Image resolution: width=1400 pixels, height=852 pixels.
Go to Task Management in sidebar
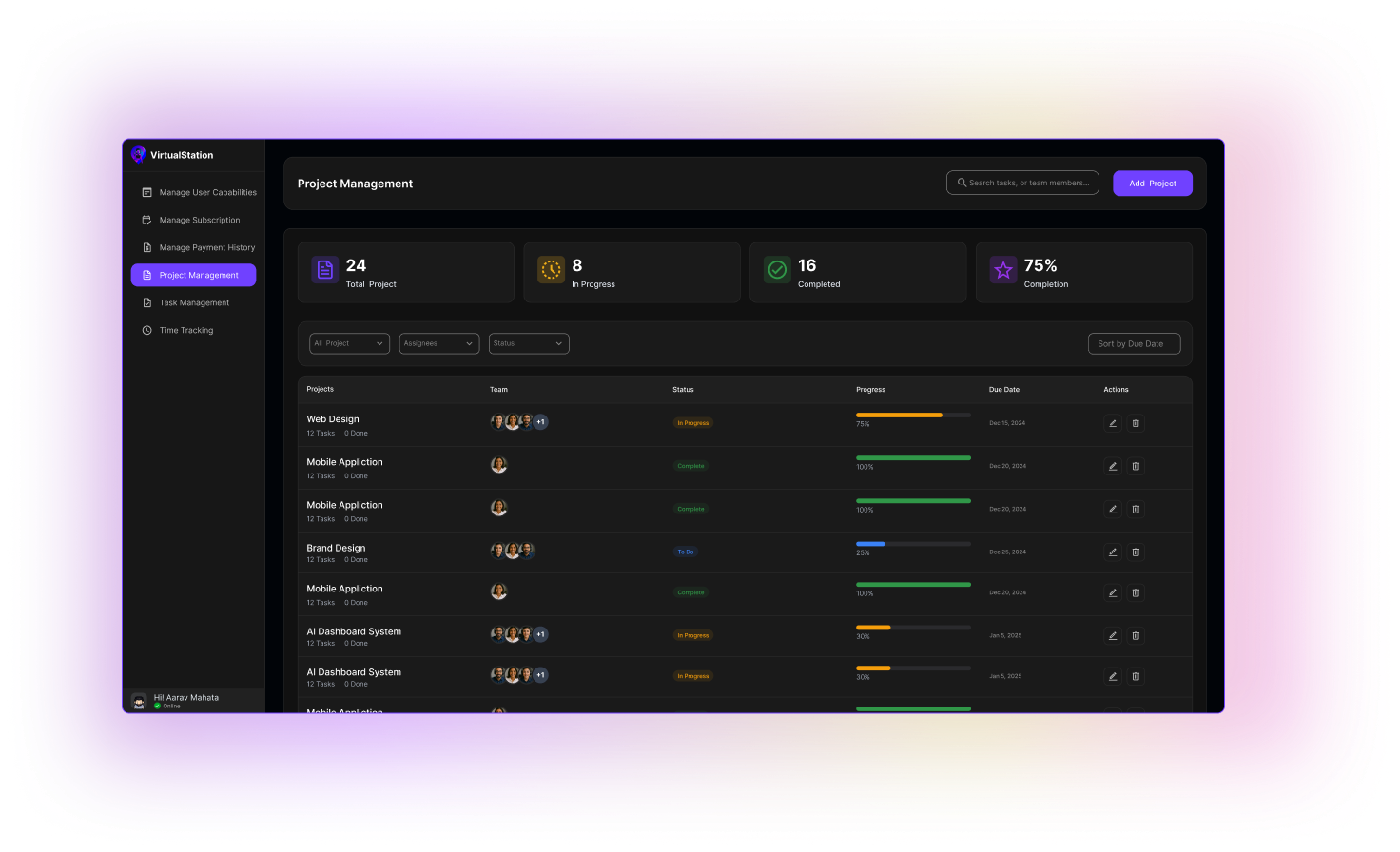[194, 302]
